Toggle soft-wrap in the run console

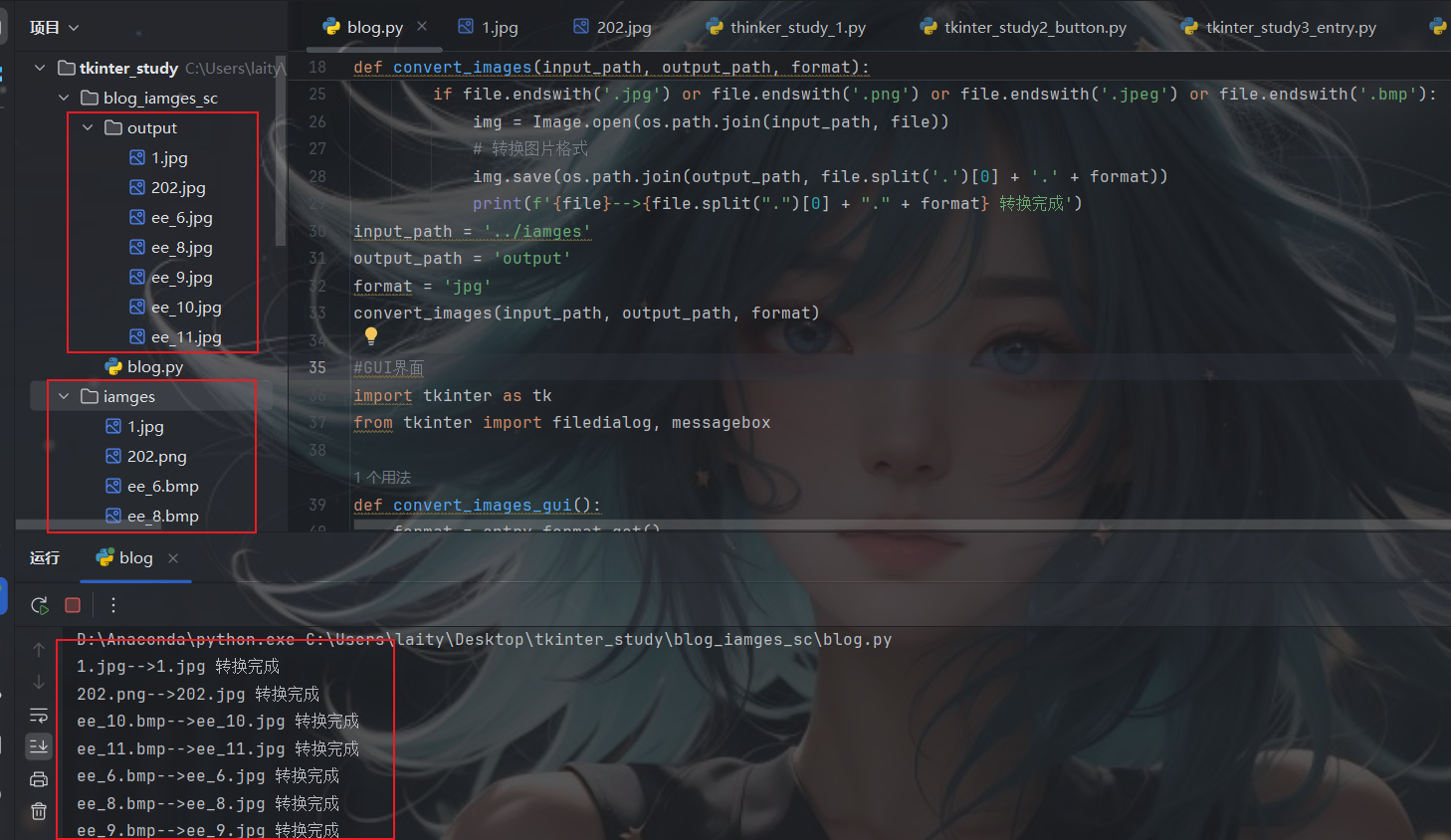pyautogui.click(x=39, y=715)
